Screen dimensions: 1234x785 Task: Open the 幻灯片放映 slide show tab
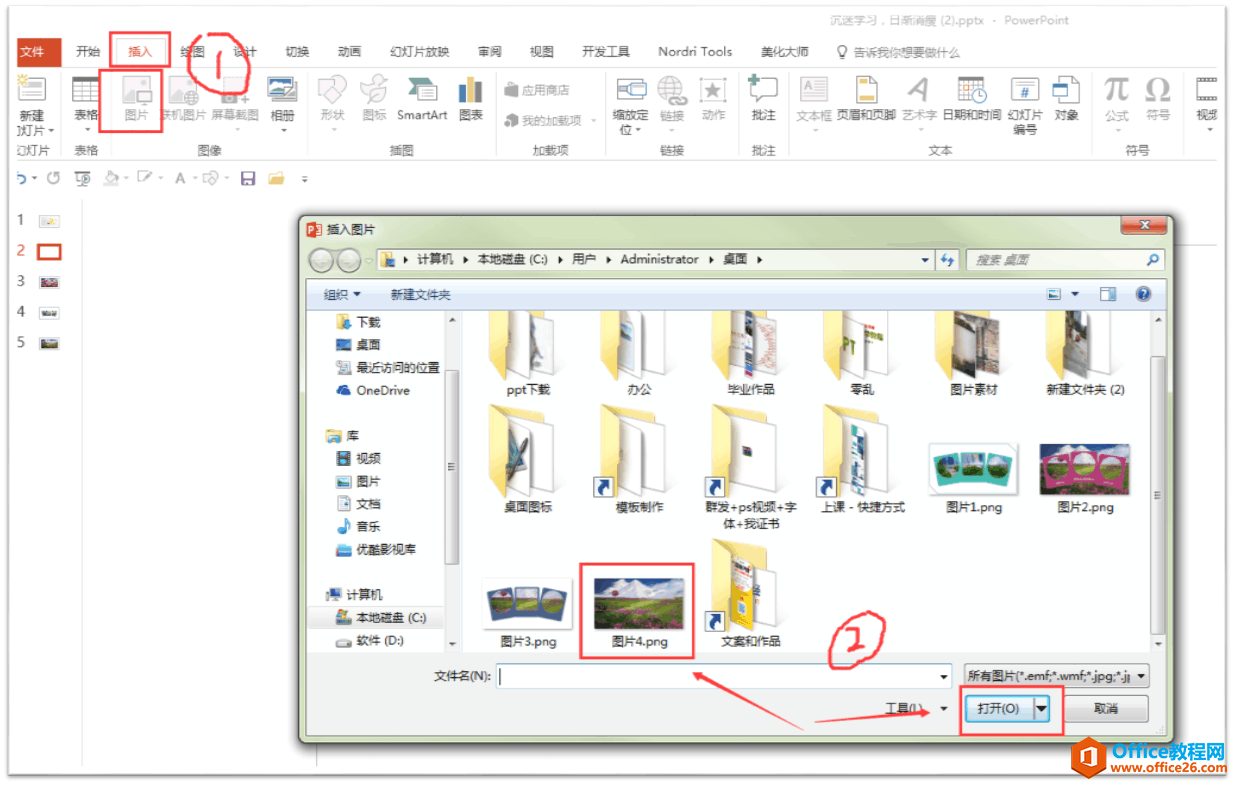point(419,52)
